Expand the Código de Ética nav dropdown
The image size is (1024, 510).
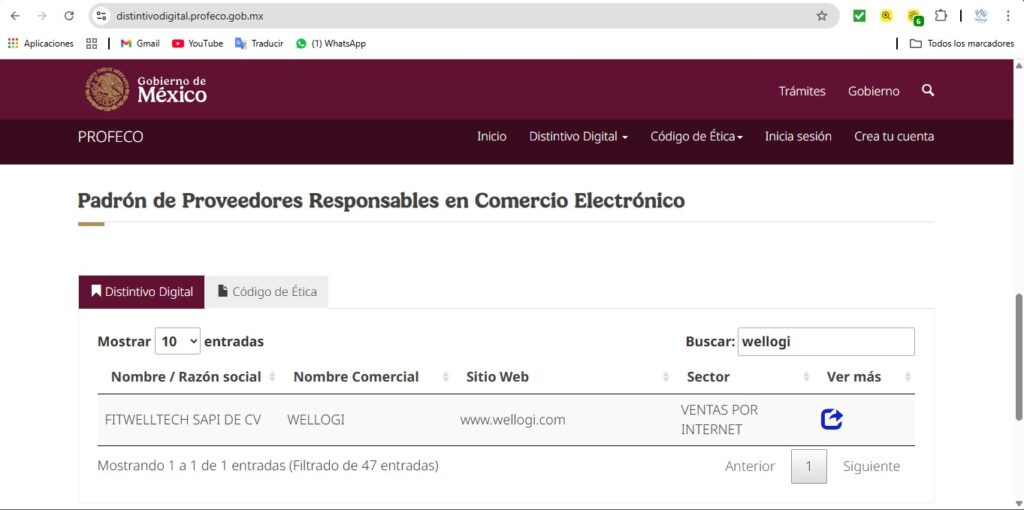coord(696,136)
